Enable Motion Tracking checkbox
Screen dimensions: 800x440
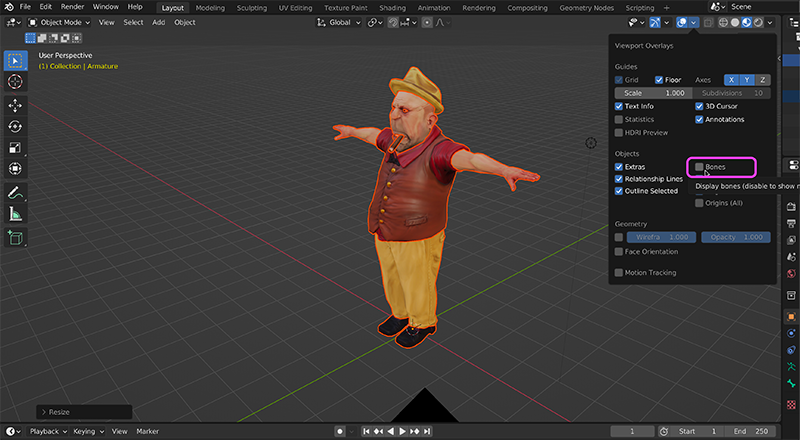tap(618, 273)
